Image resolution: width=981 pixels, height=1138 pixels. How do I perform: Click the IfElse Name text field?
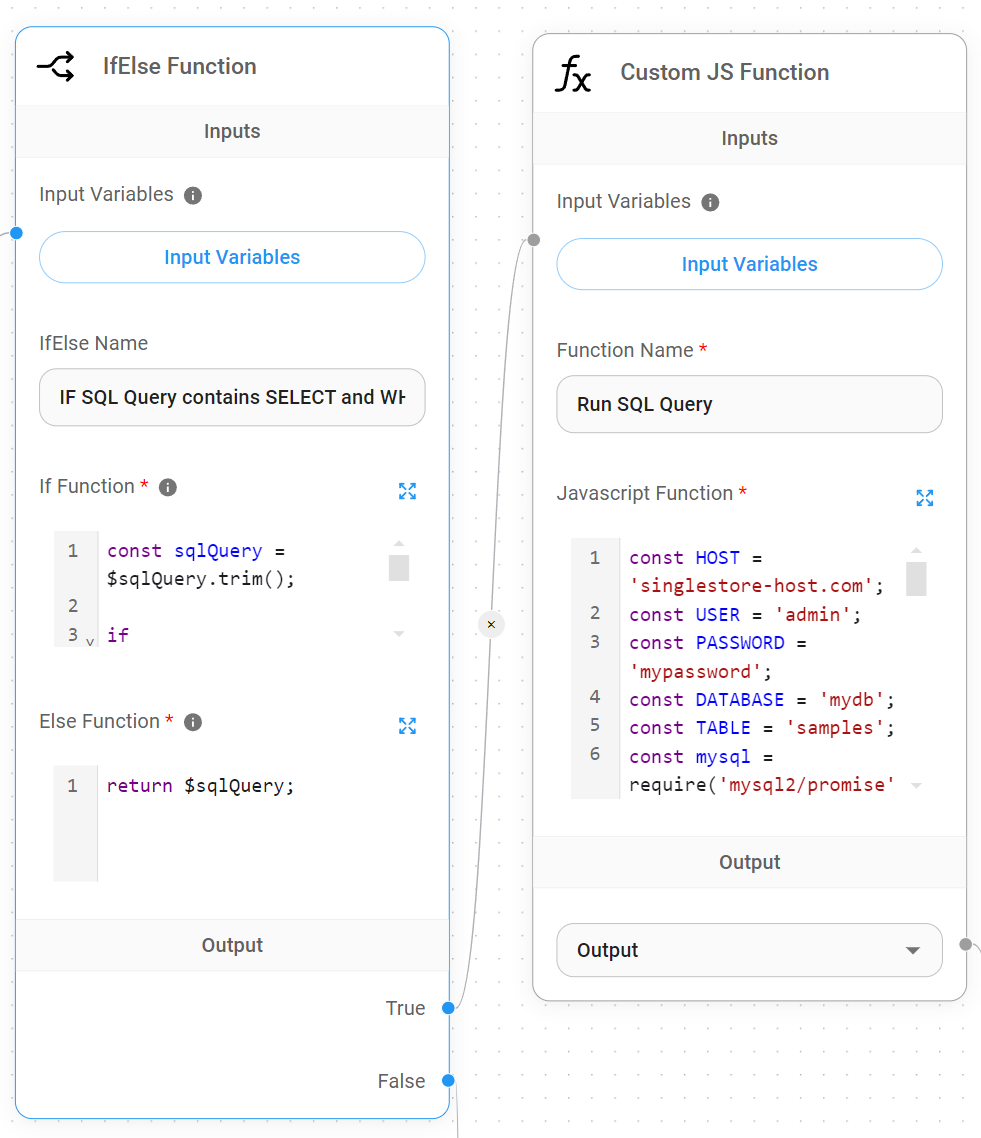point(232,397)
